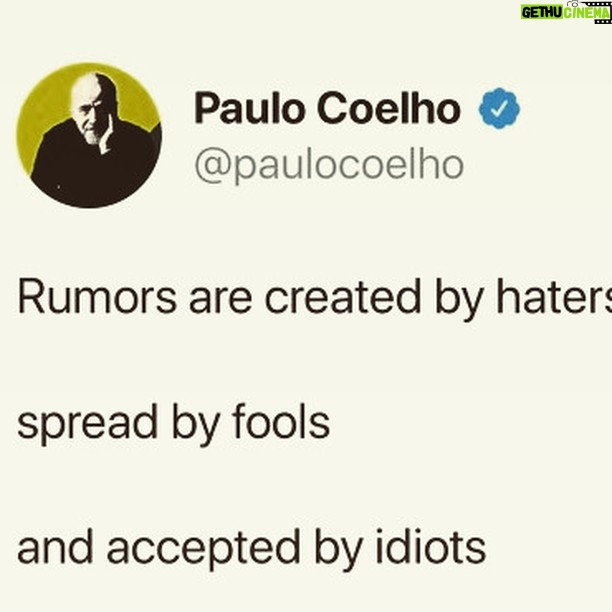Click the checkmark inside the verified badge
Screen dimensions: 612x612
tap(499, 109)
